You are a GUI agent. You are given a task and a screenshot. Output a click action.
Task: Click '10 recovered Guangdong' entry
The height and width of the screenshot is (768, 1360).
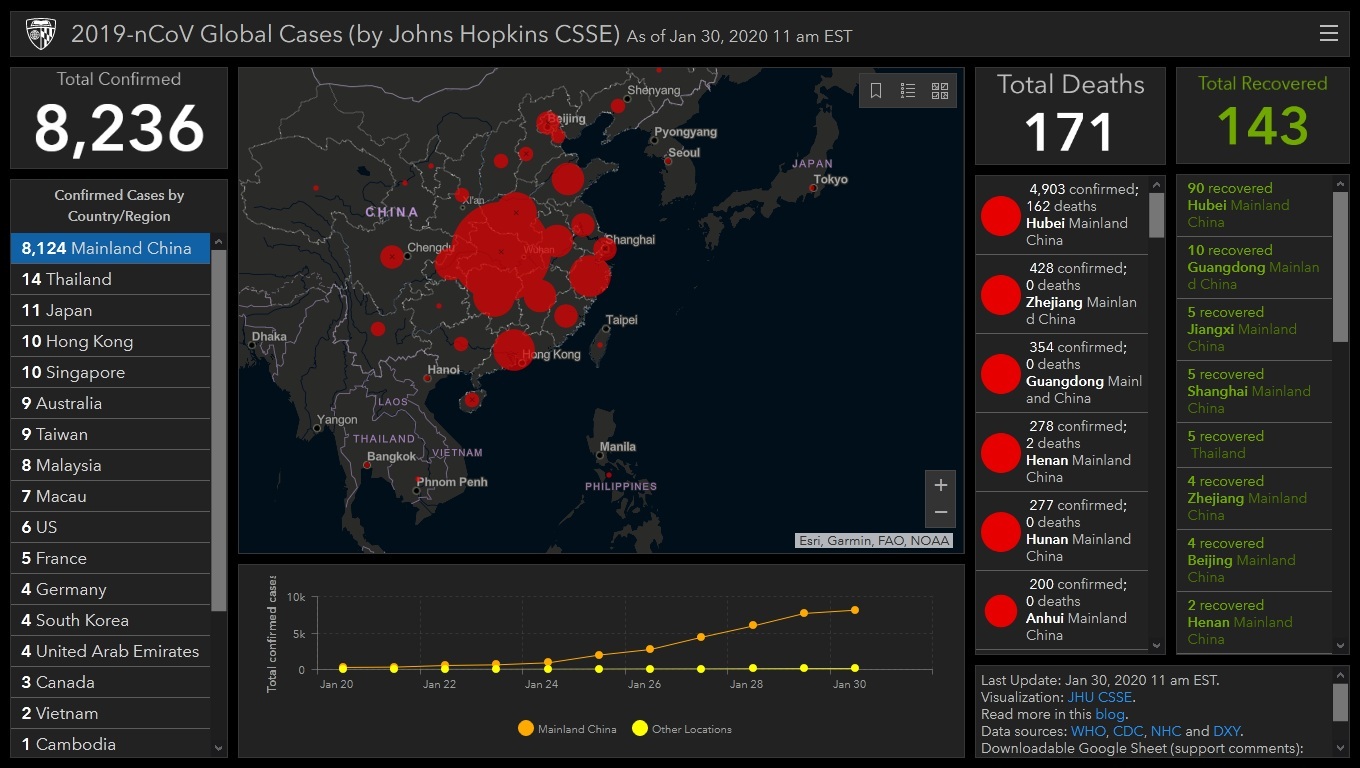coord(1255,267)
